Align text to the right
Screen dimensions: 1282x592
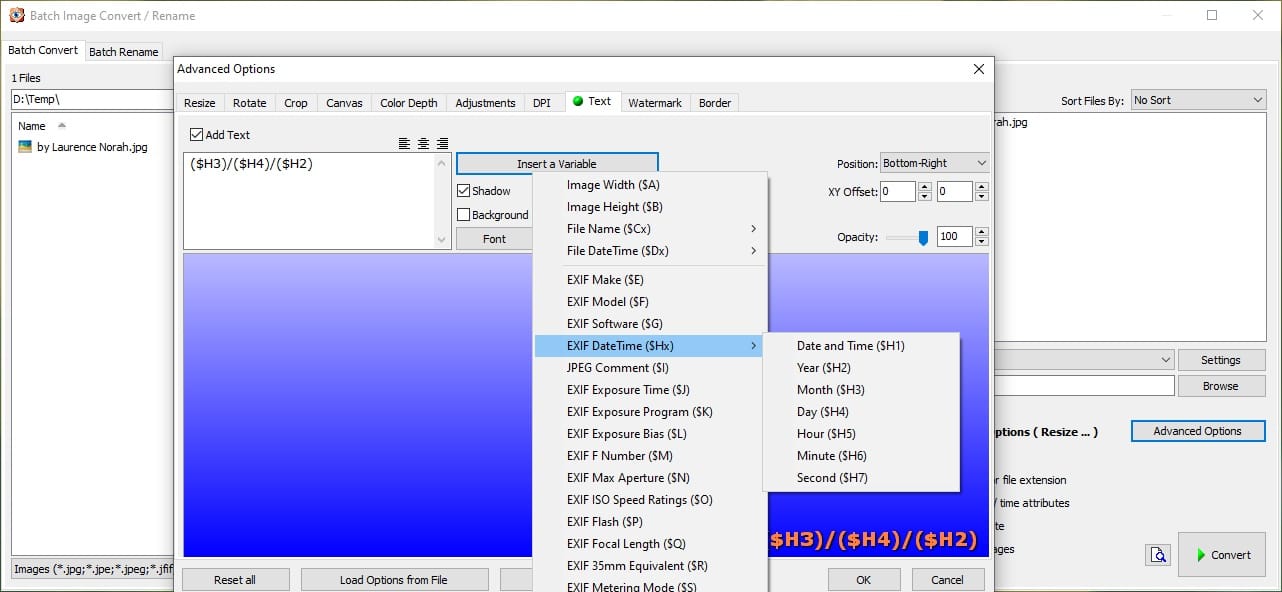(x=442, y=143)
